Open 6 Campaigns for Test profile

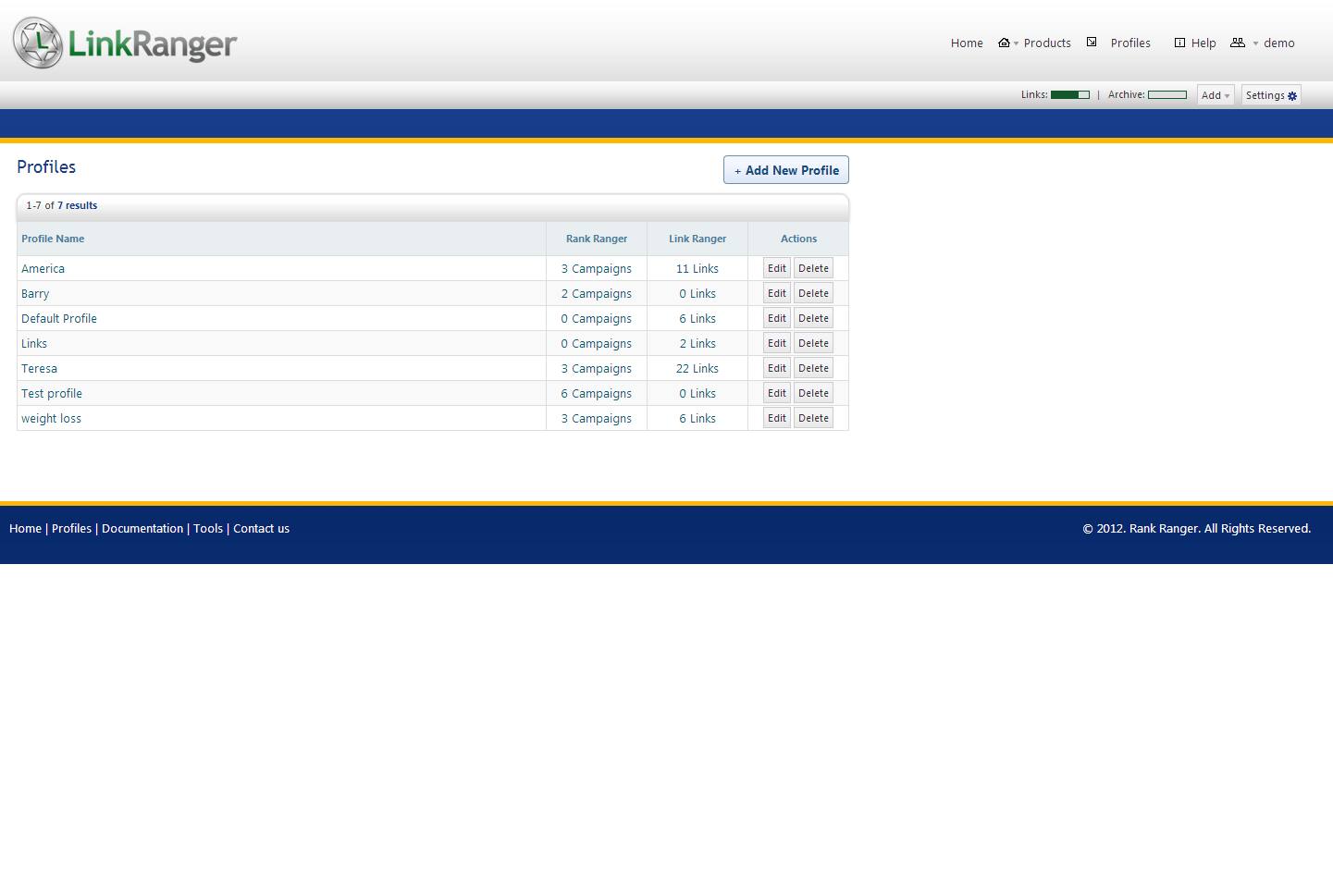tap(596, 393)
